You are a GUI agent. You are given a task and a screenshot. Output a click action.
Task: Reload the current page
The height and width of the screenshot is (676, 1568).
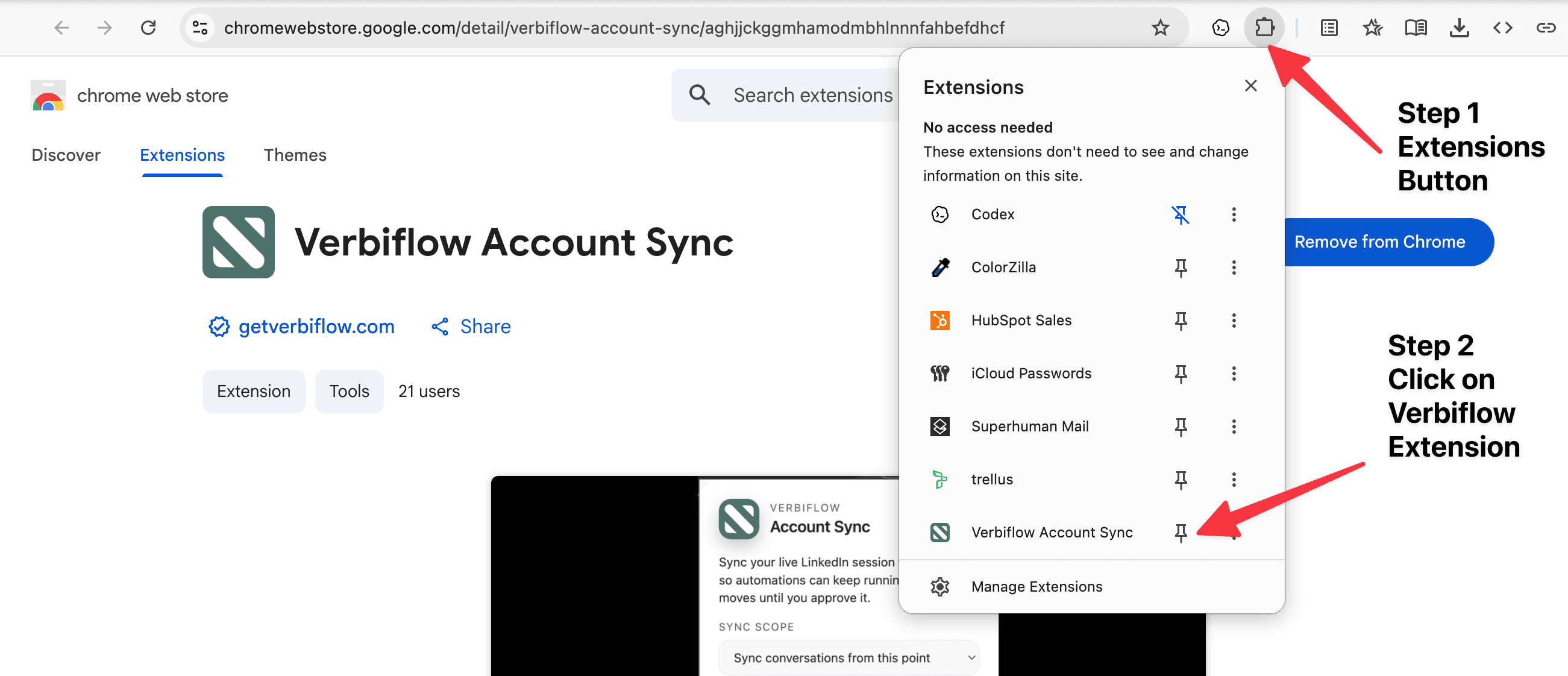148,27
